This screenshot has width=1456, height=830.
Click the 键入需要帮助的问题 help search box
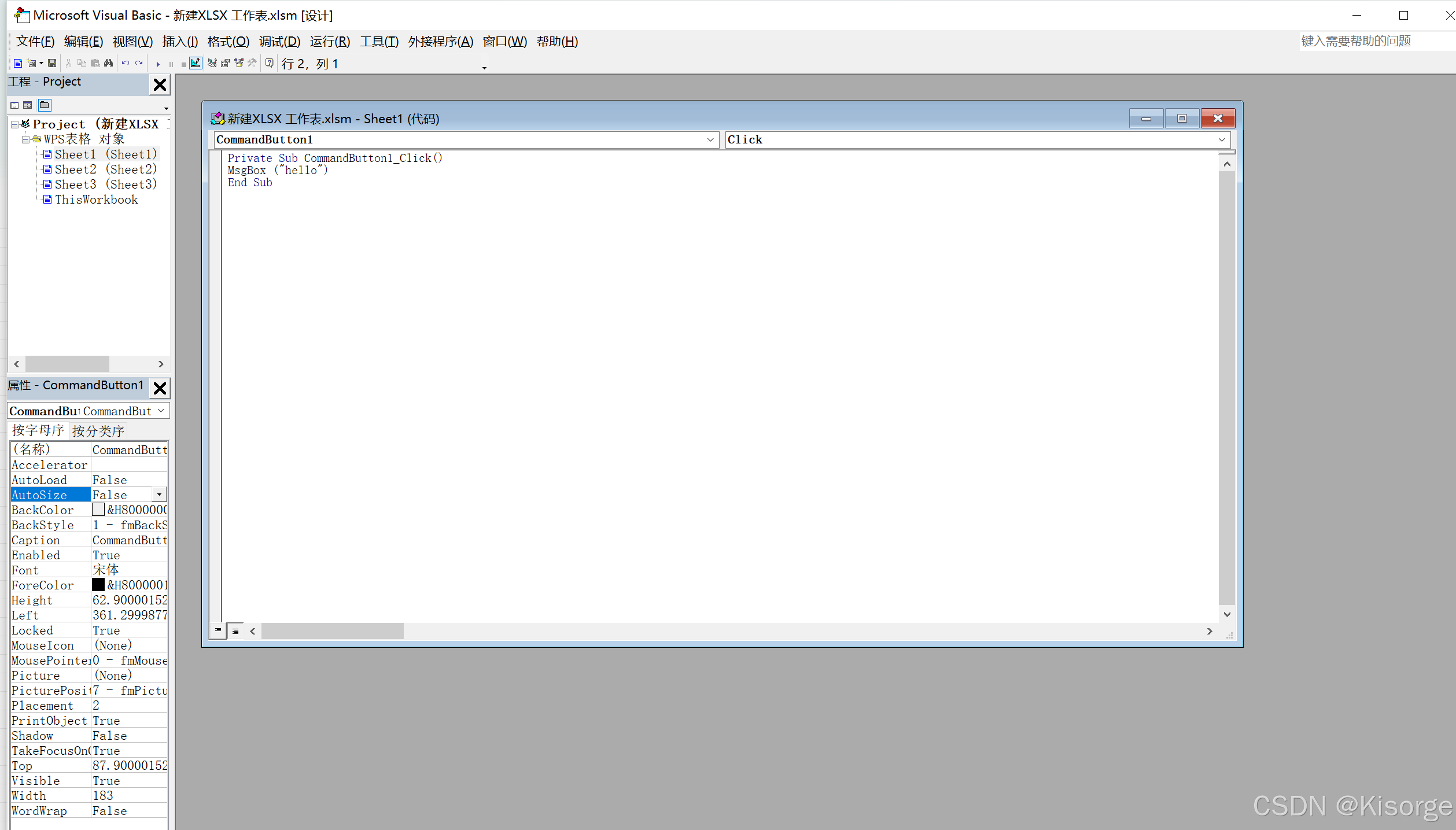click(x=1377, y=42)
